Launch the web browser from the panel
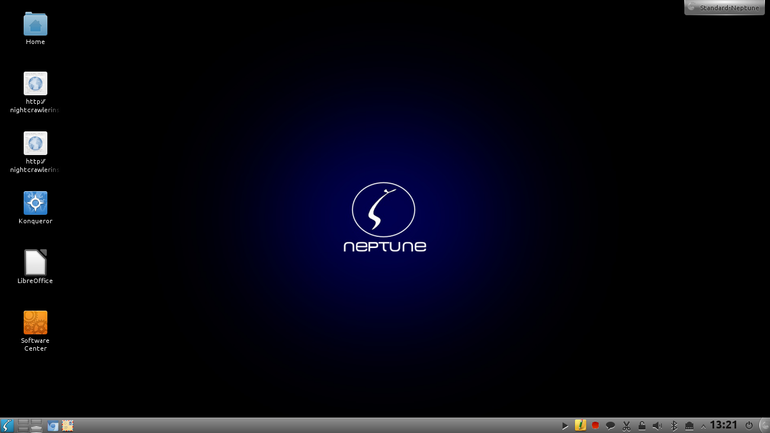 (53, 426)
